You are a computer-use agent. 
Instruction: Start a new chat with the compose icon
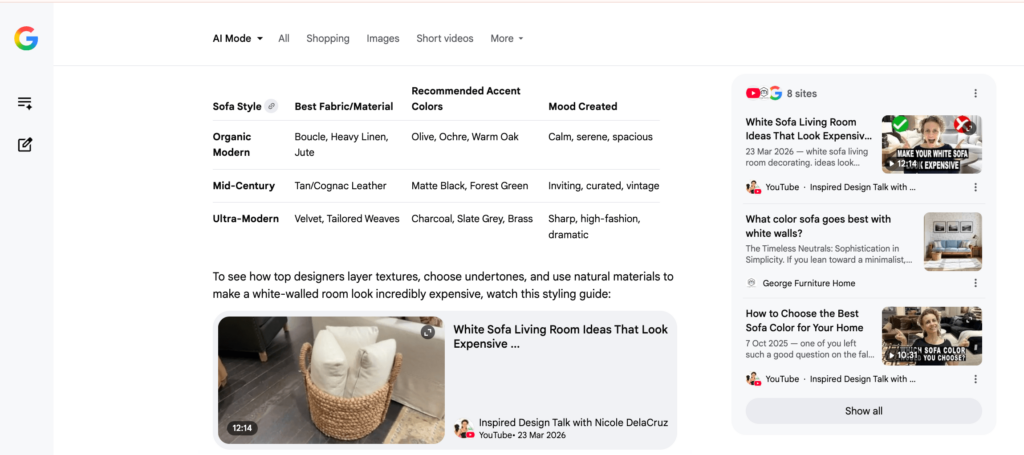25,145
